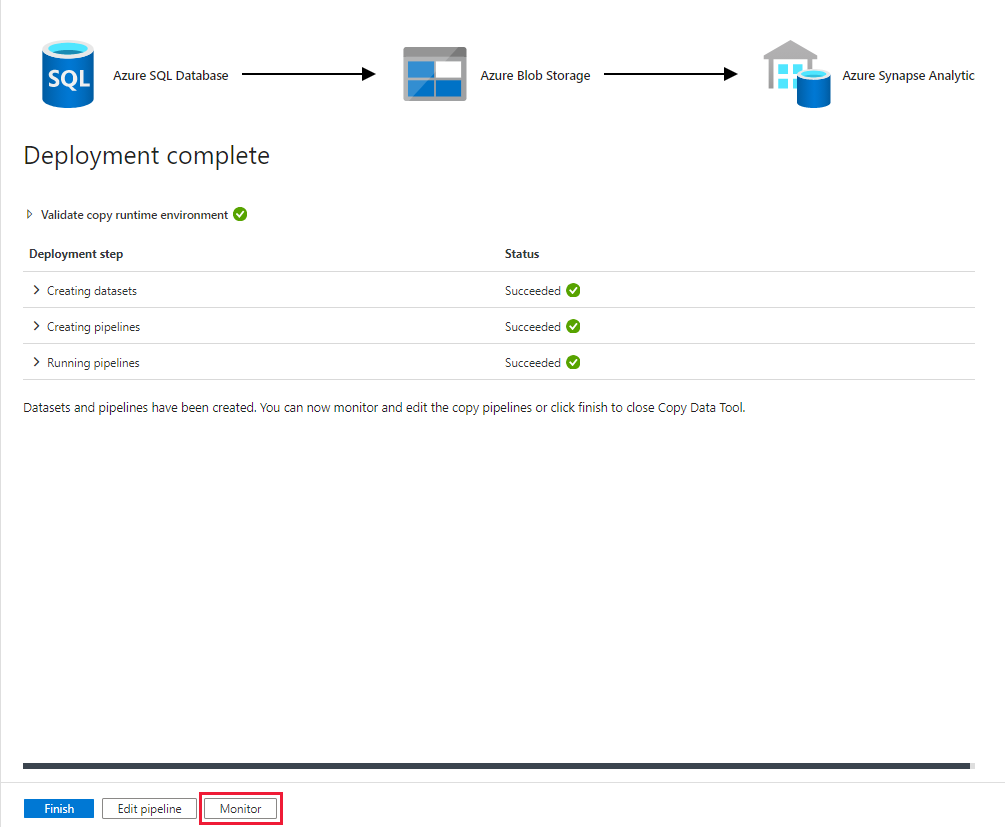Select the Deployment step column header
This screenshot has height=827, width=1005.
click(x=75, y=253)
